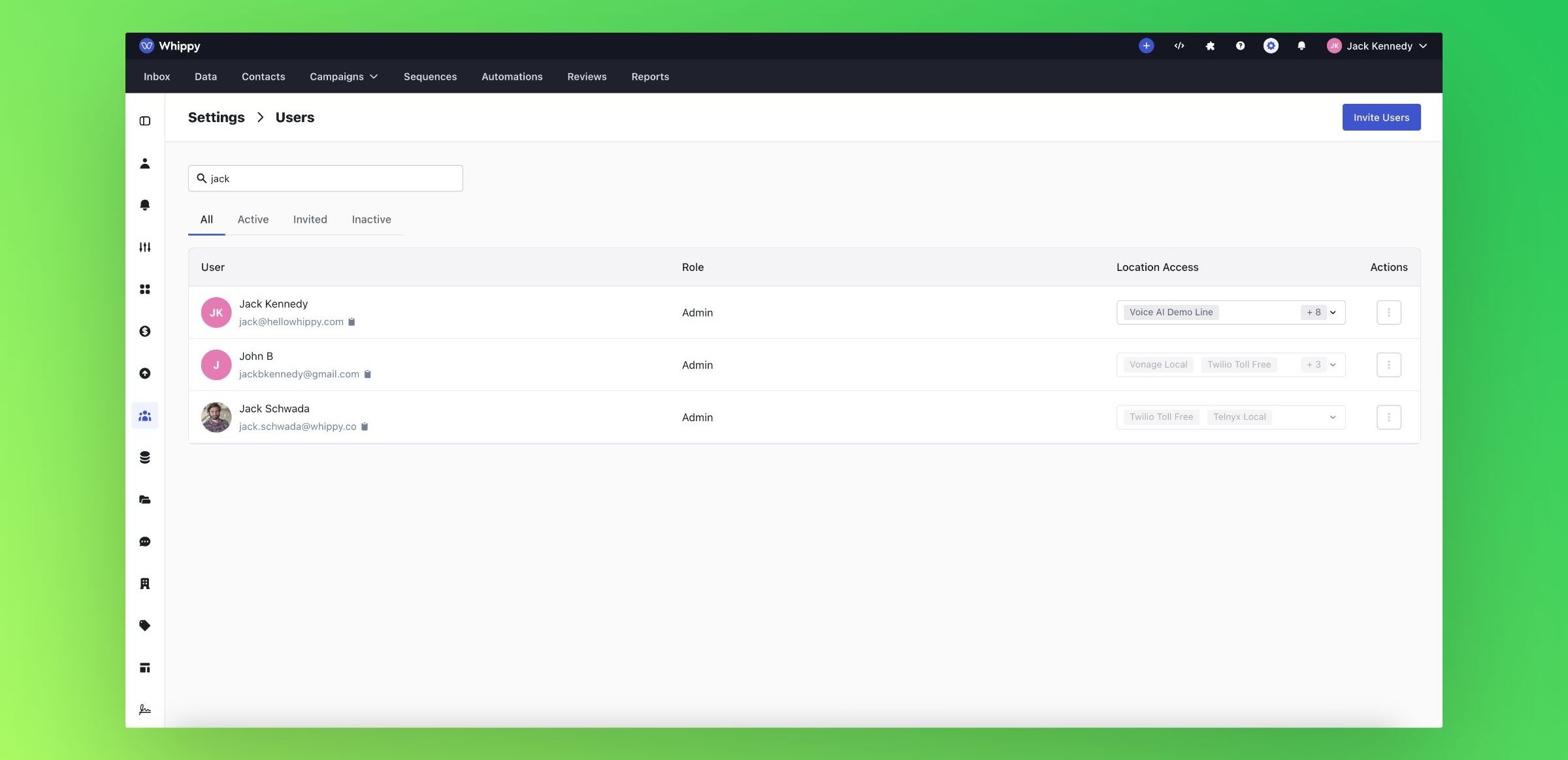Toggle Jack Schwada row actions menu
Screen dimensions: 1568x760
1389,417
